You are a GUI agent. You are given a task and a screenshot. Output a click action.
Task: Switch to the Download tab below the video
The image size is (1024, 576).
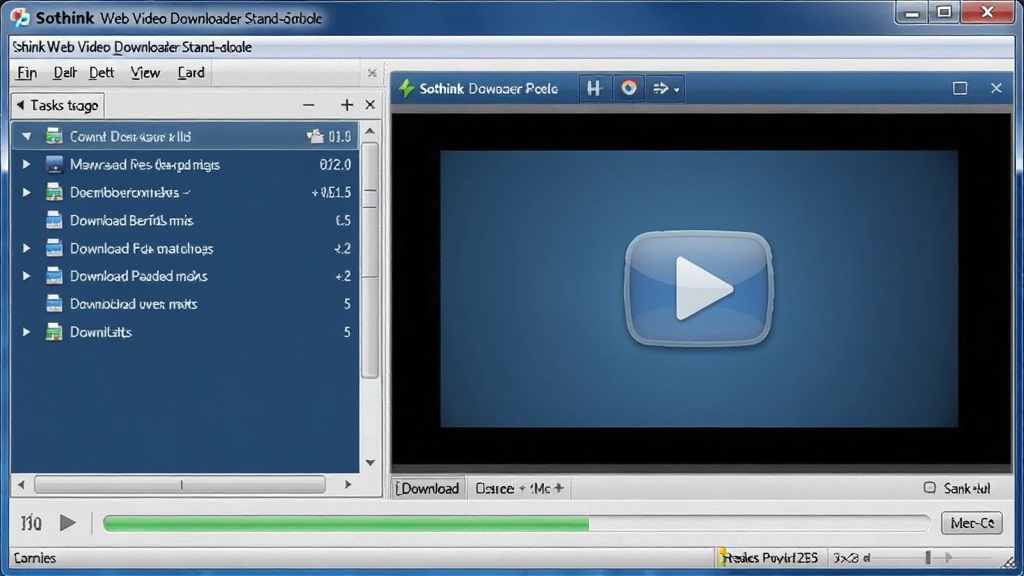coord(428,488)
